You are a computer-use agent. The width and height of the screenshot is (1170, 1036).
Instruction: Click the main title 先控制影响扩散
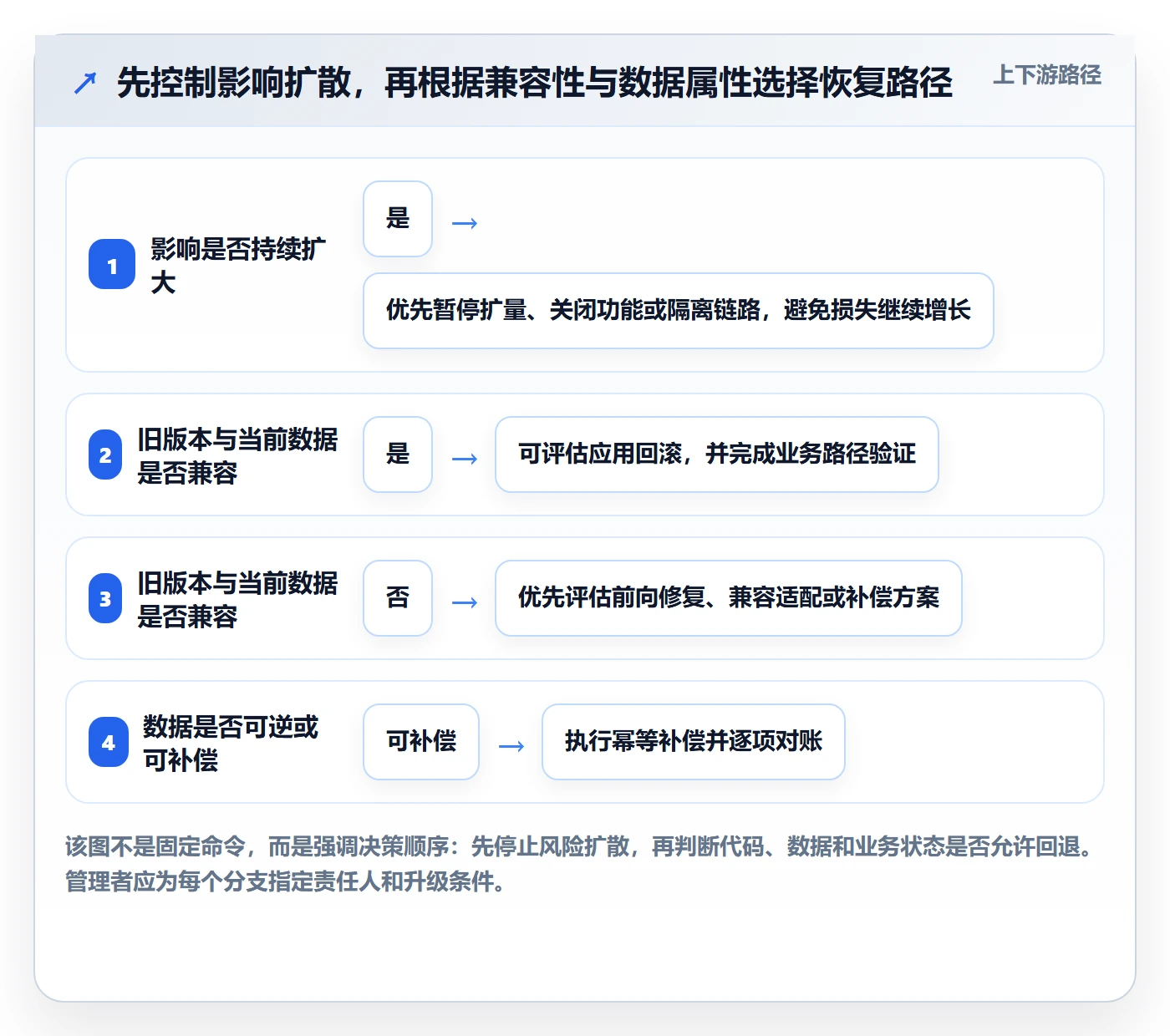tap(535, 82)
